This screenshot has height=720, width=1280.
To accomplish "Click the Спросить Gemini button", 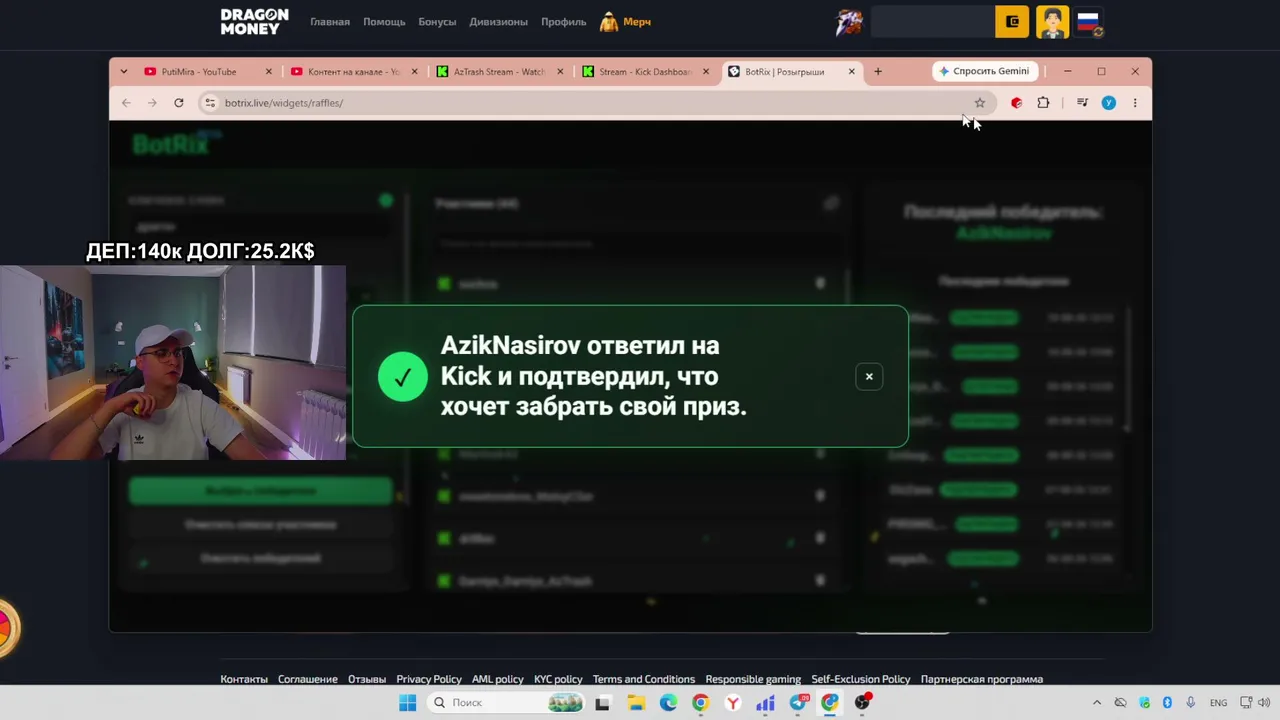I will tap(984, 72).
